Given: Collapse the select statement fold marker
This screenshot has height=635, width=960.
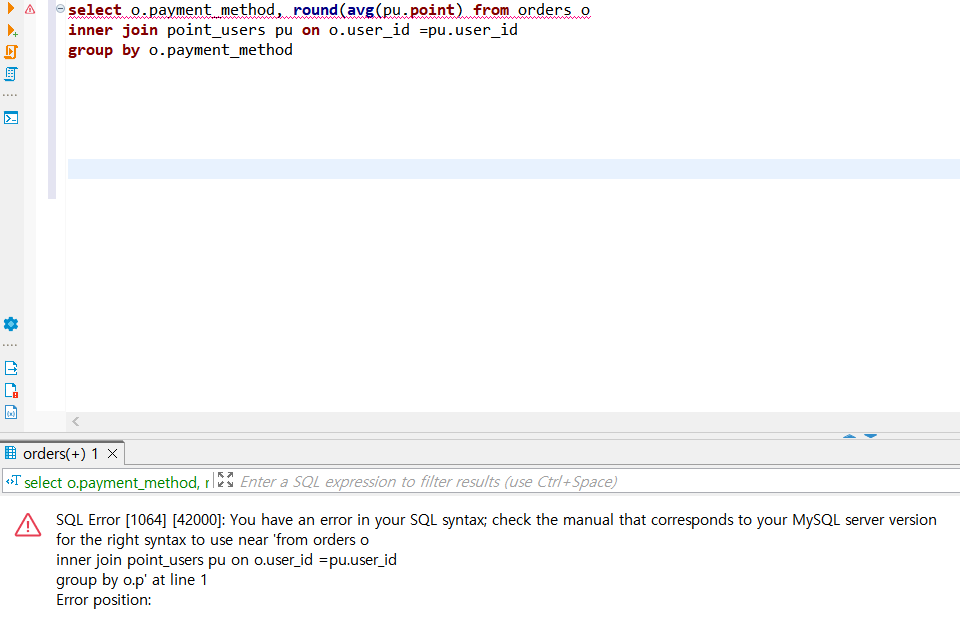Looking at the screenshot, I should pyautogui.click(x=61, y=9).
